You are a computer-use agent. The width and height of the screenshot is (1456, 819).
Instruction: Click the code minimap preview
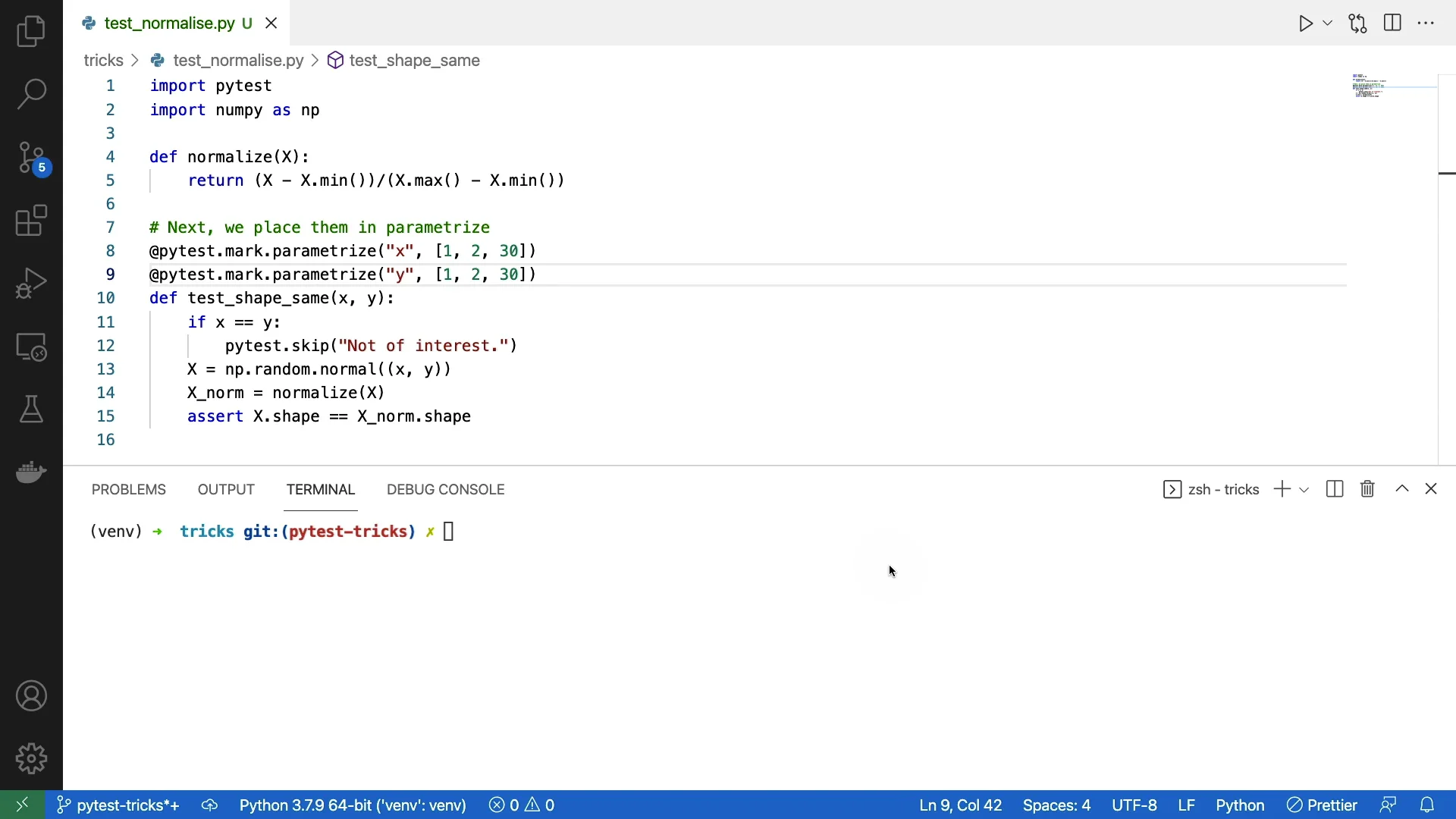click(x=1370, y=86)
